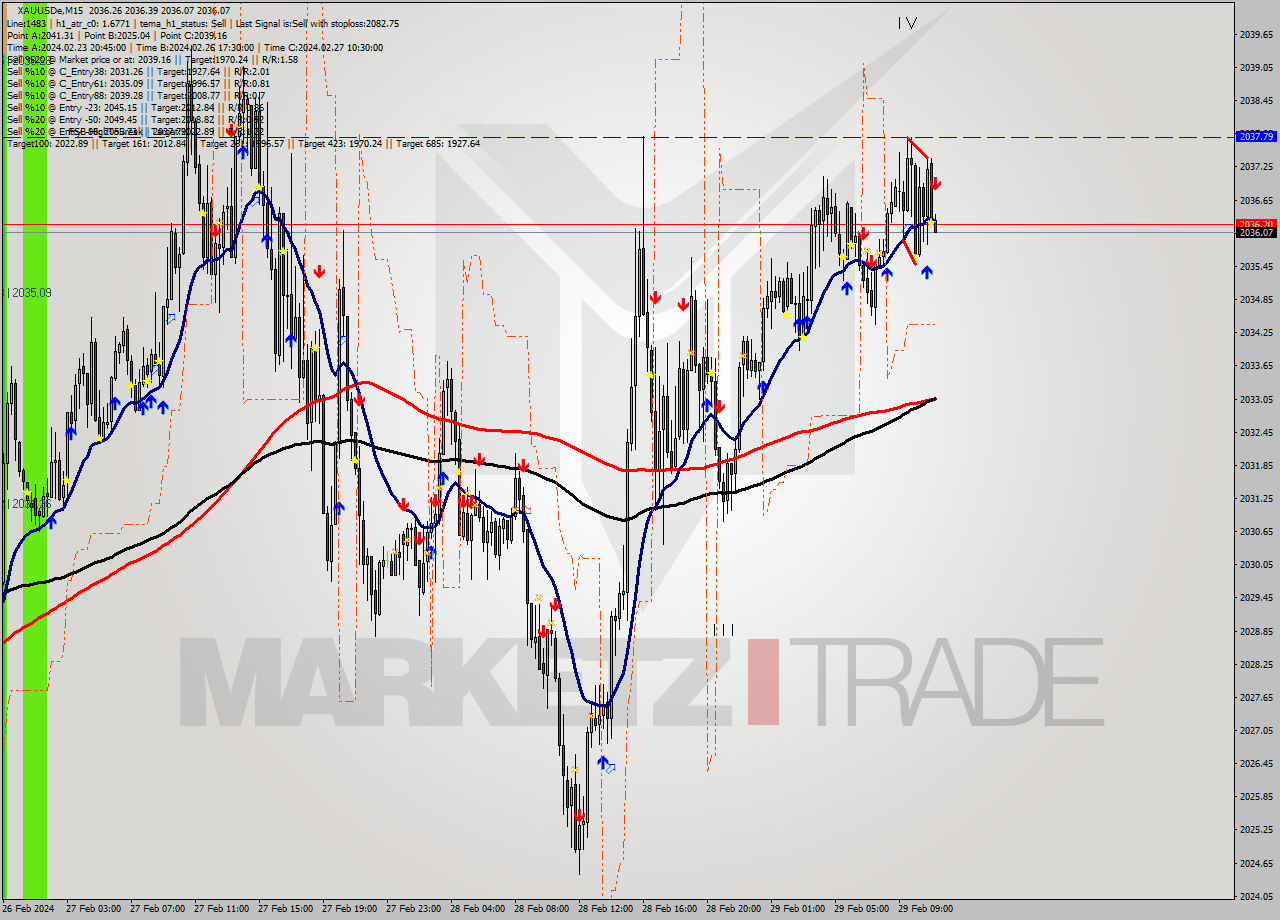
Task: Select Sell %10 @ C_Entry88: 2039.28 line
Action: (x=136, y=95)
